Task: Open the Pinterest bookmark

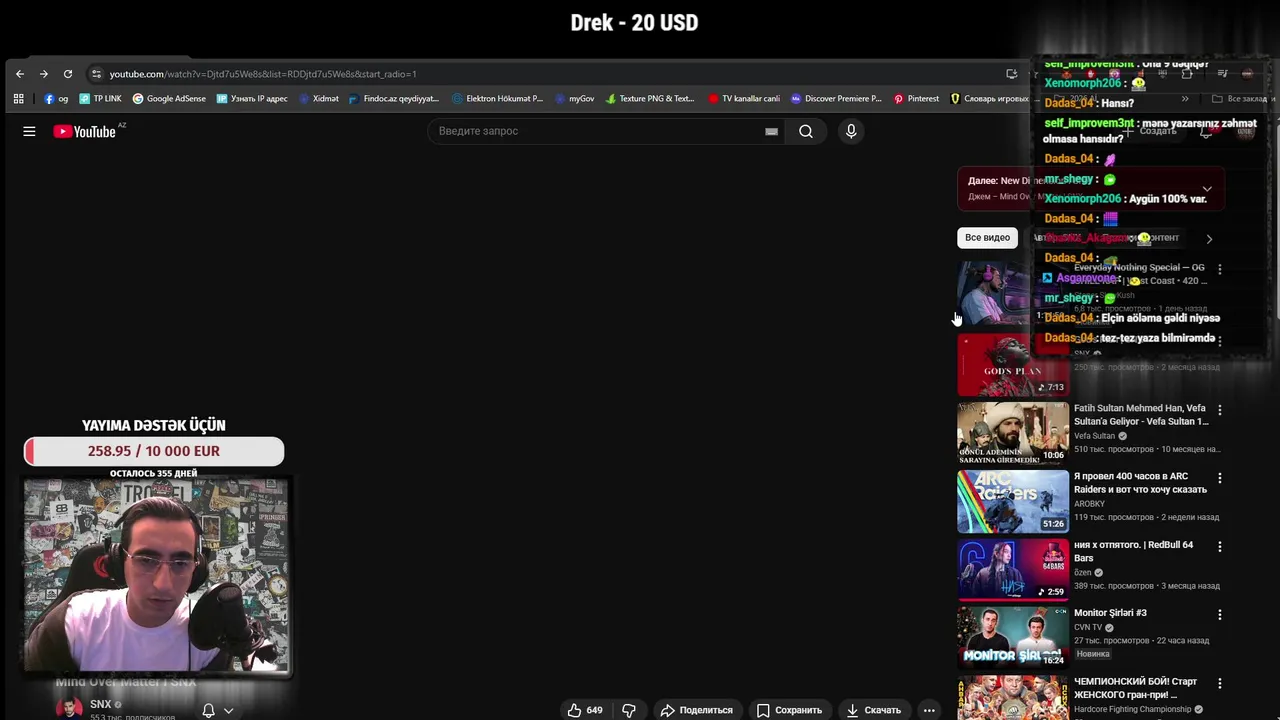Action: [x=916, y=99]
